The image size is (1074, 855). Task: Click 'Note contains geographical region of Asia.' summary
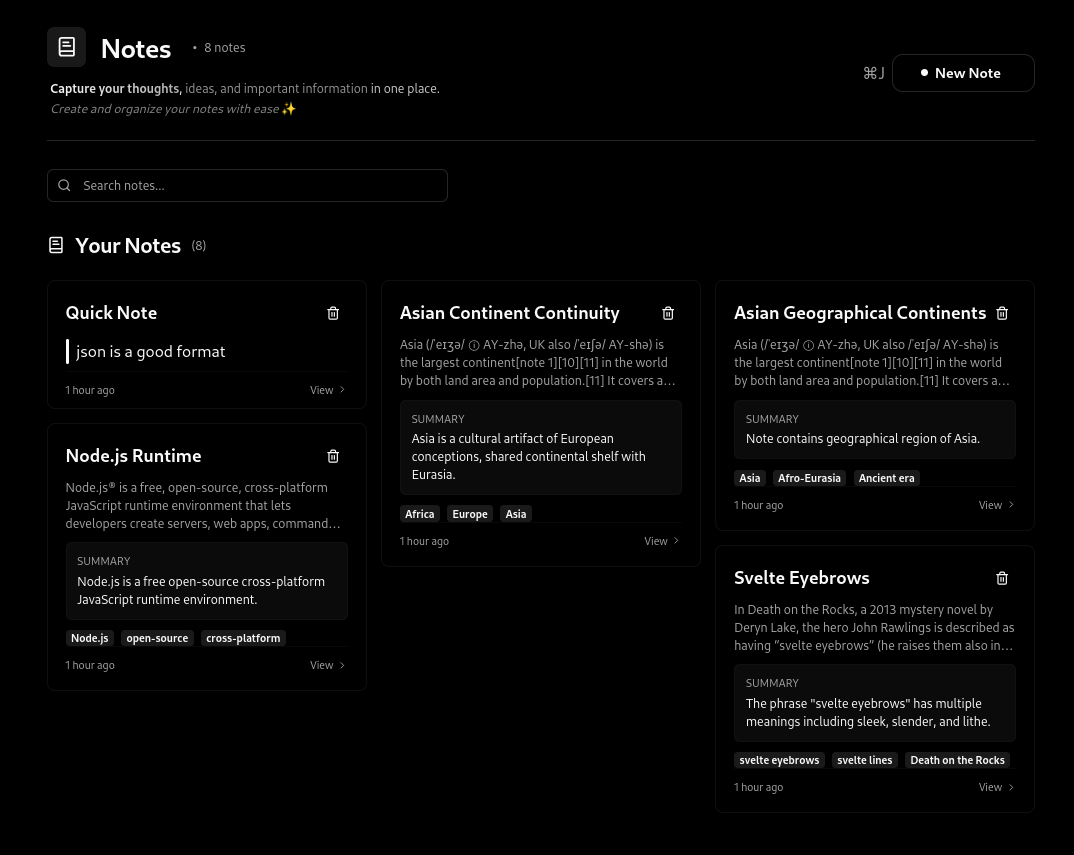[863, 438]
